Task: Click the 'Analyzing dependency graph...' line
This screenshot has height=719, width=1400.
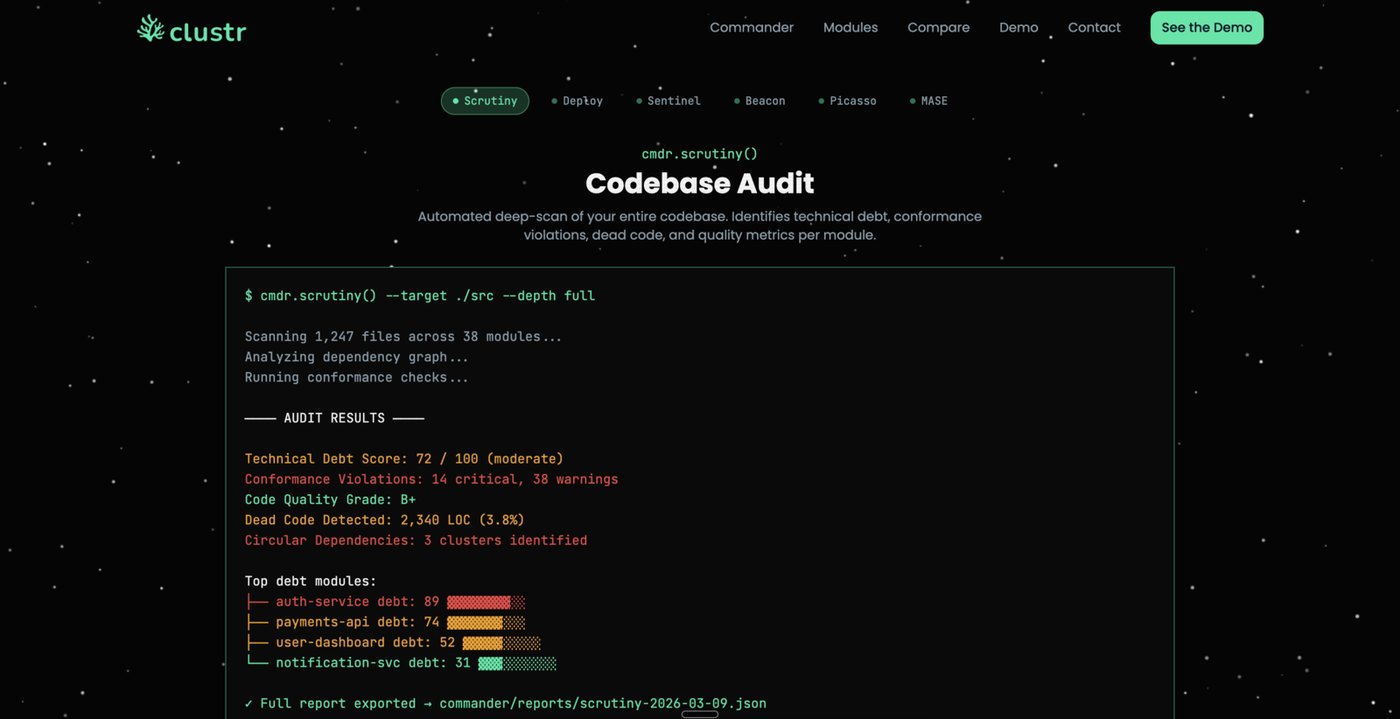Action: [x=357, y=357]
